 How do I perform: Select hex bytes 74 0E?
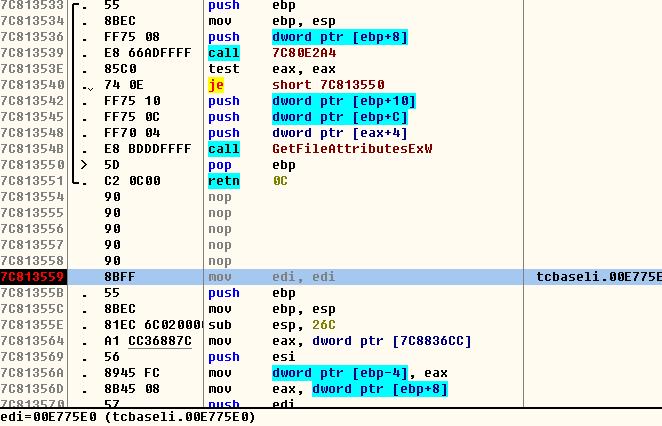[x=124, y=85]
